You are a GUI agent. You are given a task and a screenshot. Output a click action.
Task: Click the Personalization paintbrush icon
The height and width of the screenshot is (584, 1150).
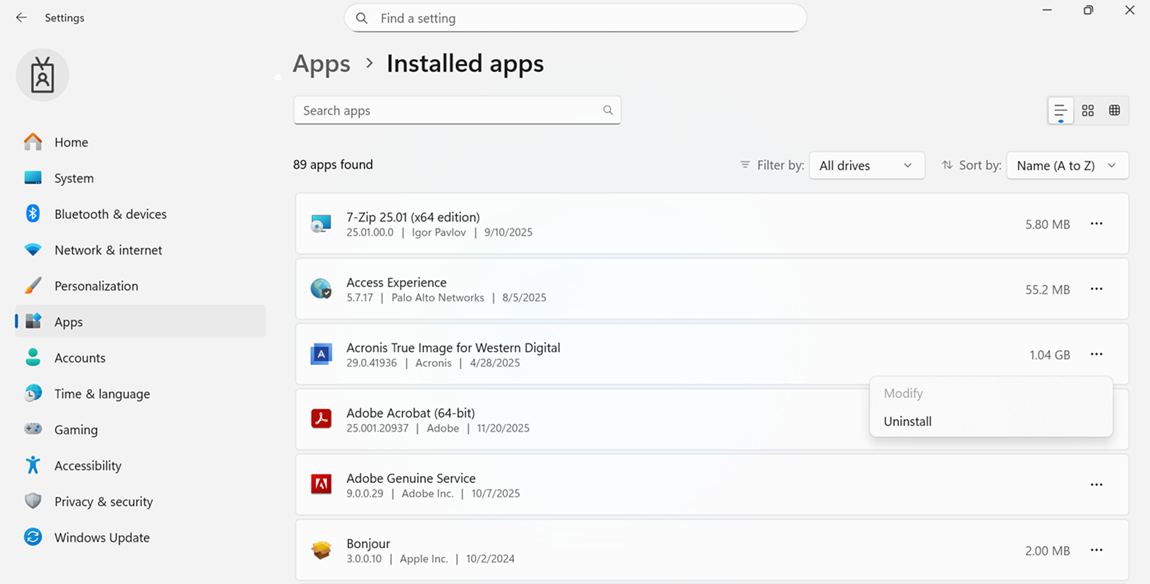[33, 286]
